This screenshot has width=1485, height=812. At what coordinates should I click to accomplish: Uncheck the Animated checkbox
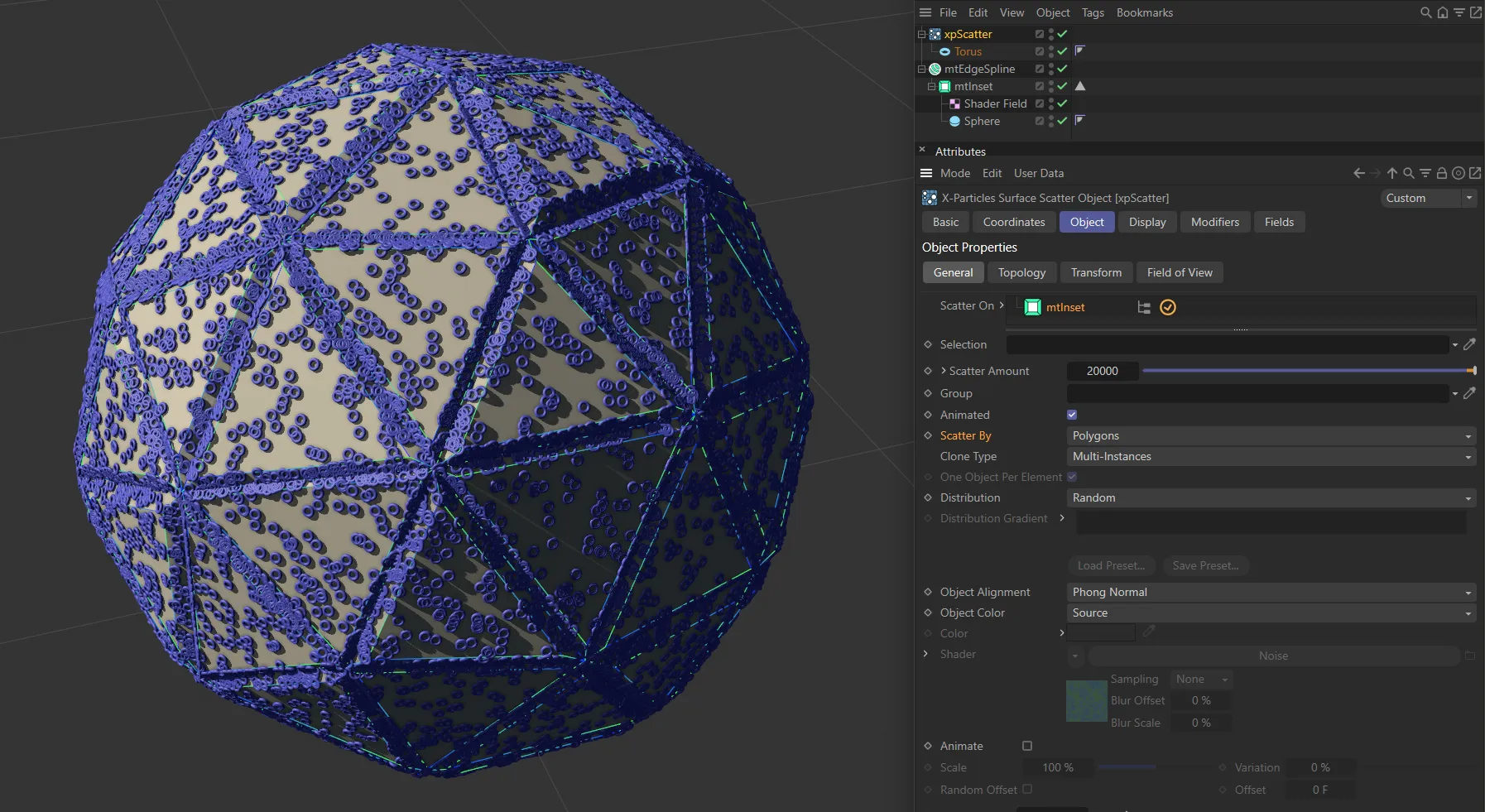pyautogui.click(x=1071, y=415)
